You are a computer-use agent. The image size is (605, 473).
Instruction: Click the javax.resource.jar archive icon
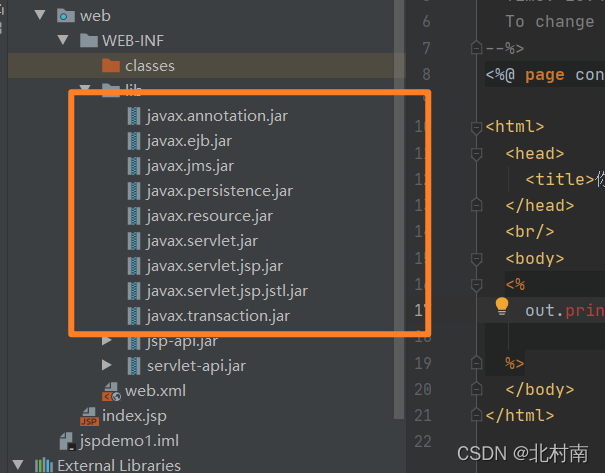point(134,216)
